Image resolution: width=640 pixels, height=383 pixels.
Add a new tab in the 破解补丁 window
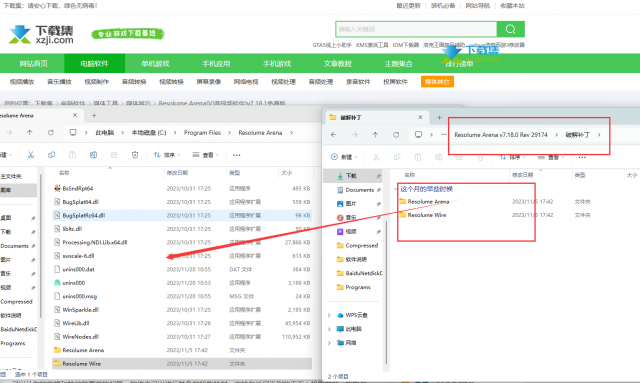[439, 118]
